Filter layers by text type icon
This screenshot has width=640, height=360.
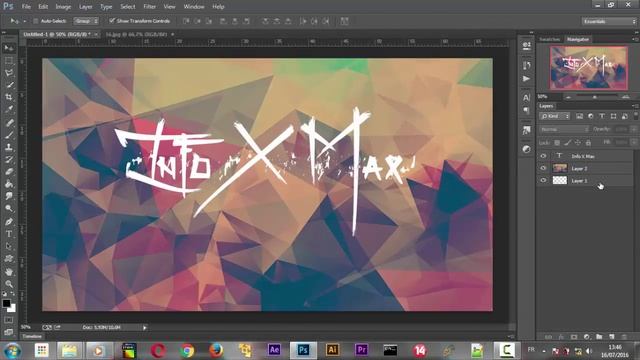[602, 116]
